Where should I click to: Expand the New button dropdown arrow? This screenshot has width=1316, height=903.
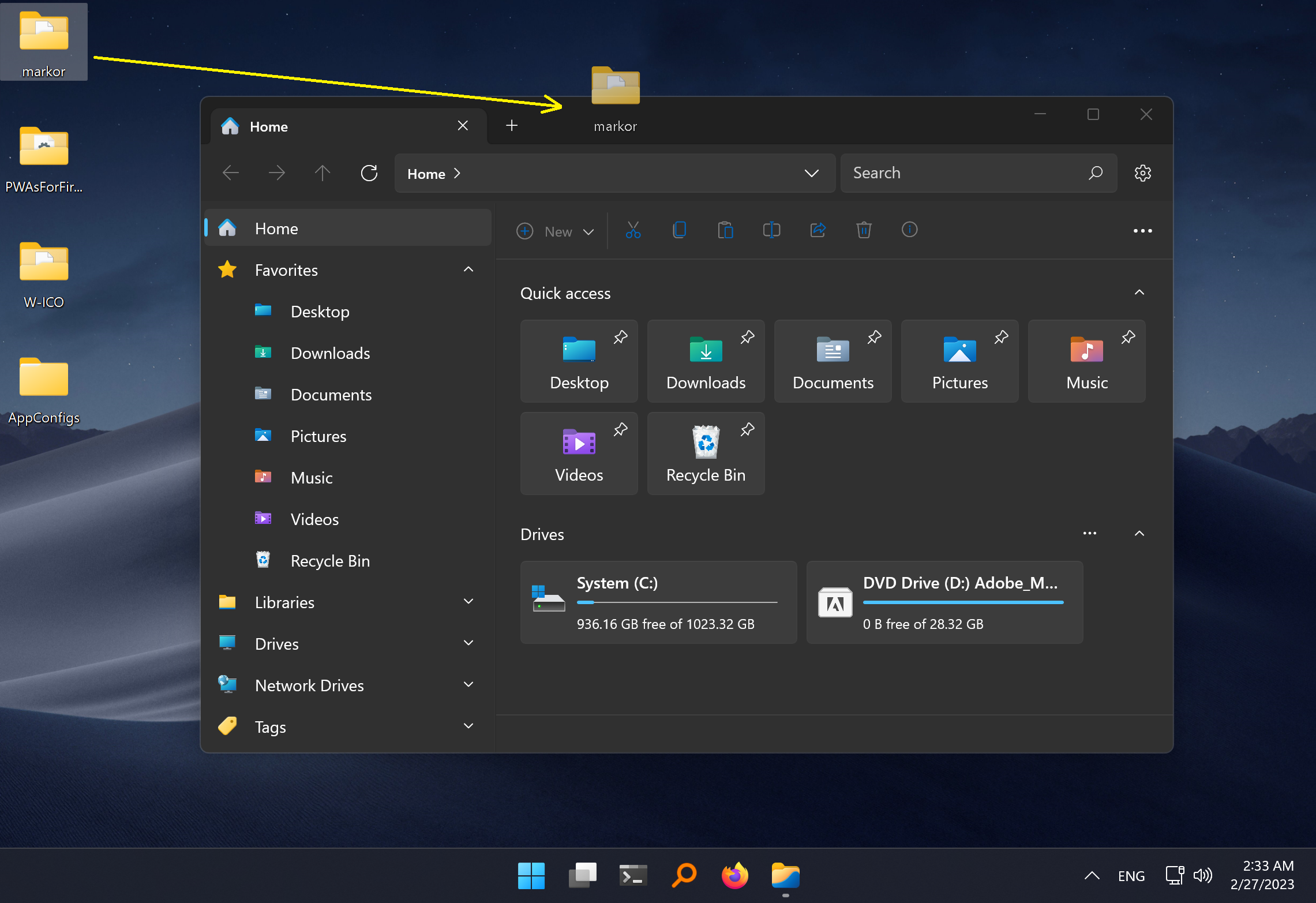point(589,231)
